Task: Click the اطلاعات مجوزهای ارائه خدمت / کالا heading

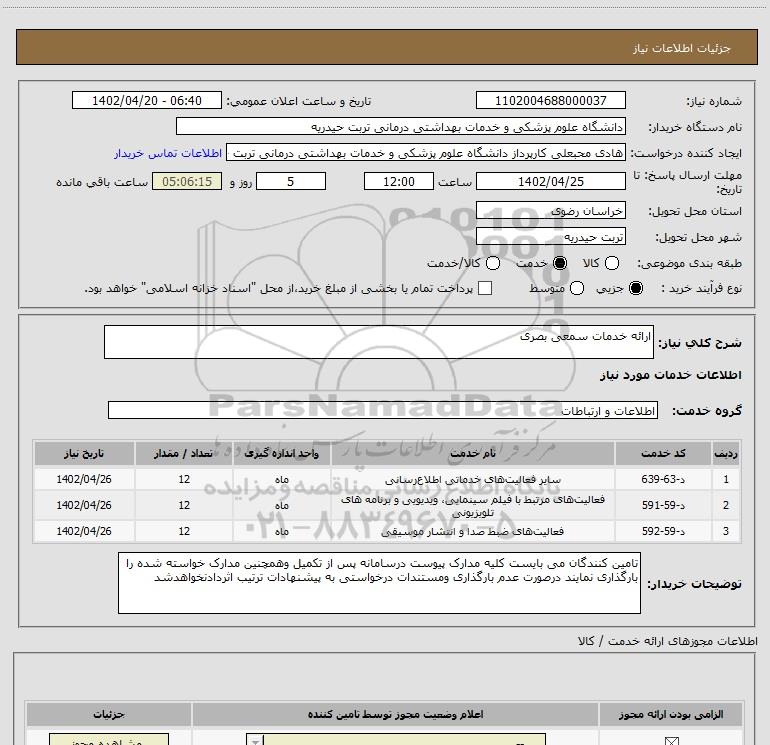Action: click(x=667, y=641)
